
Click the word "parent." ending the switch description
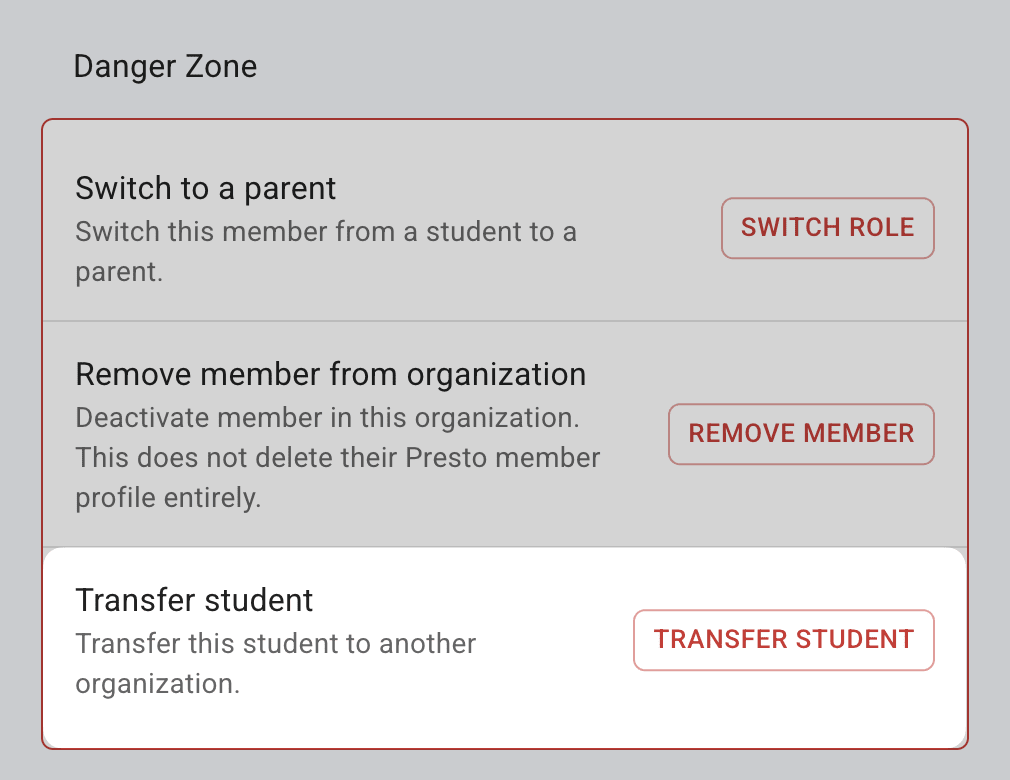pyautogui.click(x=119, y=273)
